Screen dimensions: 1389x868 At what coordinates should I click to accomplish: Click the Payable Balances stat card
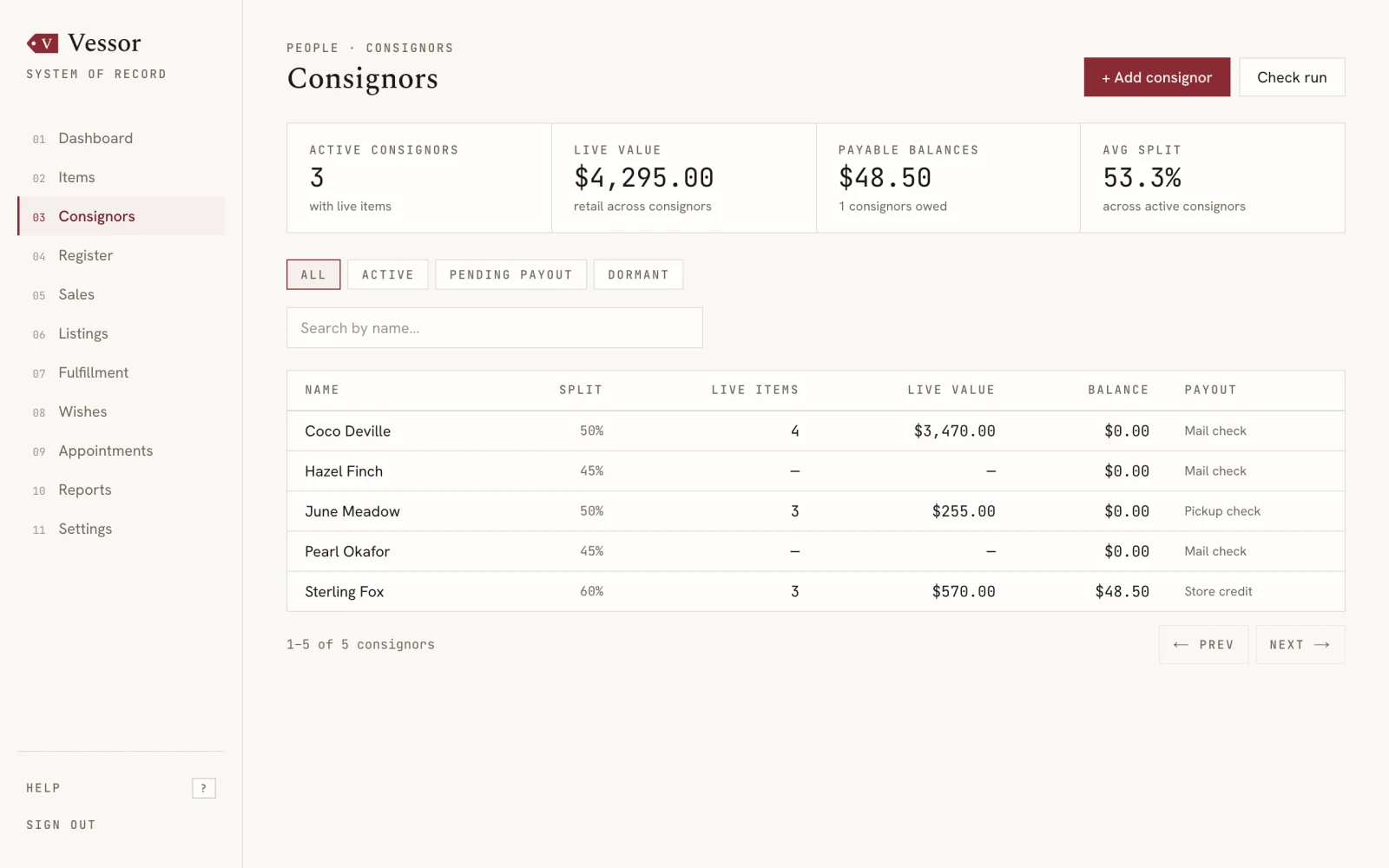[x=948, y=178]
